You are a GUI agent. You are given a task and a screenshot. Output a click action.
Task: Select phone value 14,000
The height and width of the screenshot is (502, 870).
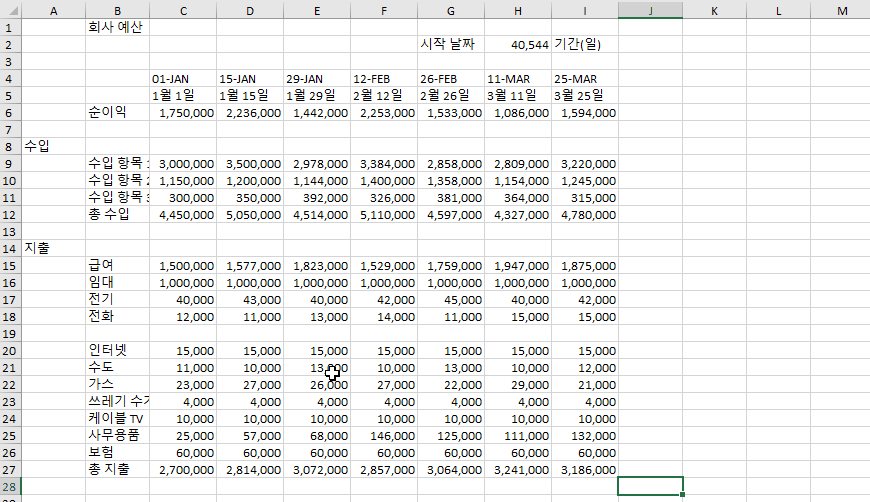point(384,317)
